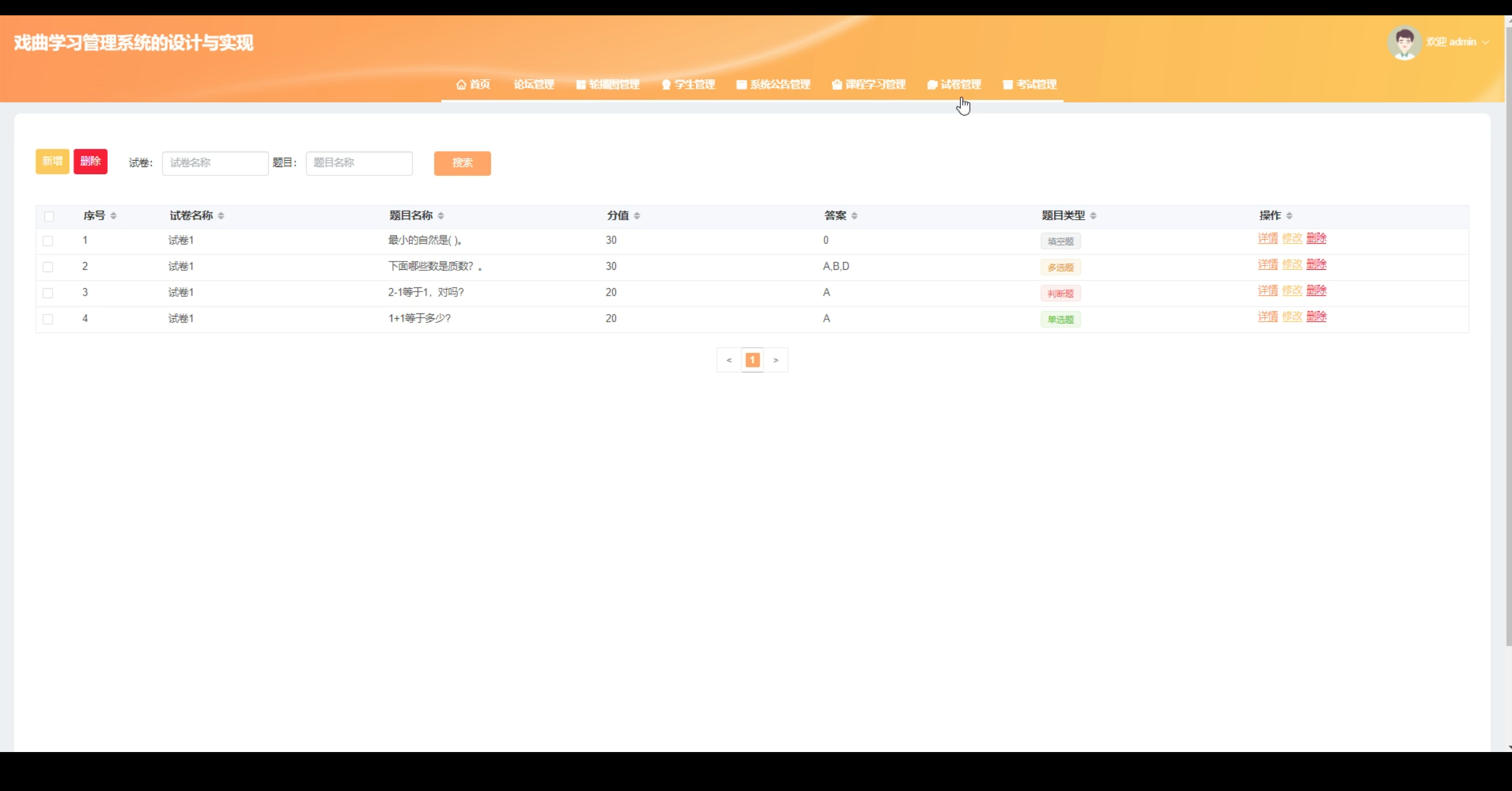Open the 学生管理 menu item
This screenshot has width=1512, height=791.
point(689,84)
